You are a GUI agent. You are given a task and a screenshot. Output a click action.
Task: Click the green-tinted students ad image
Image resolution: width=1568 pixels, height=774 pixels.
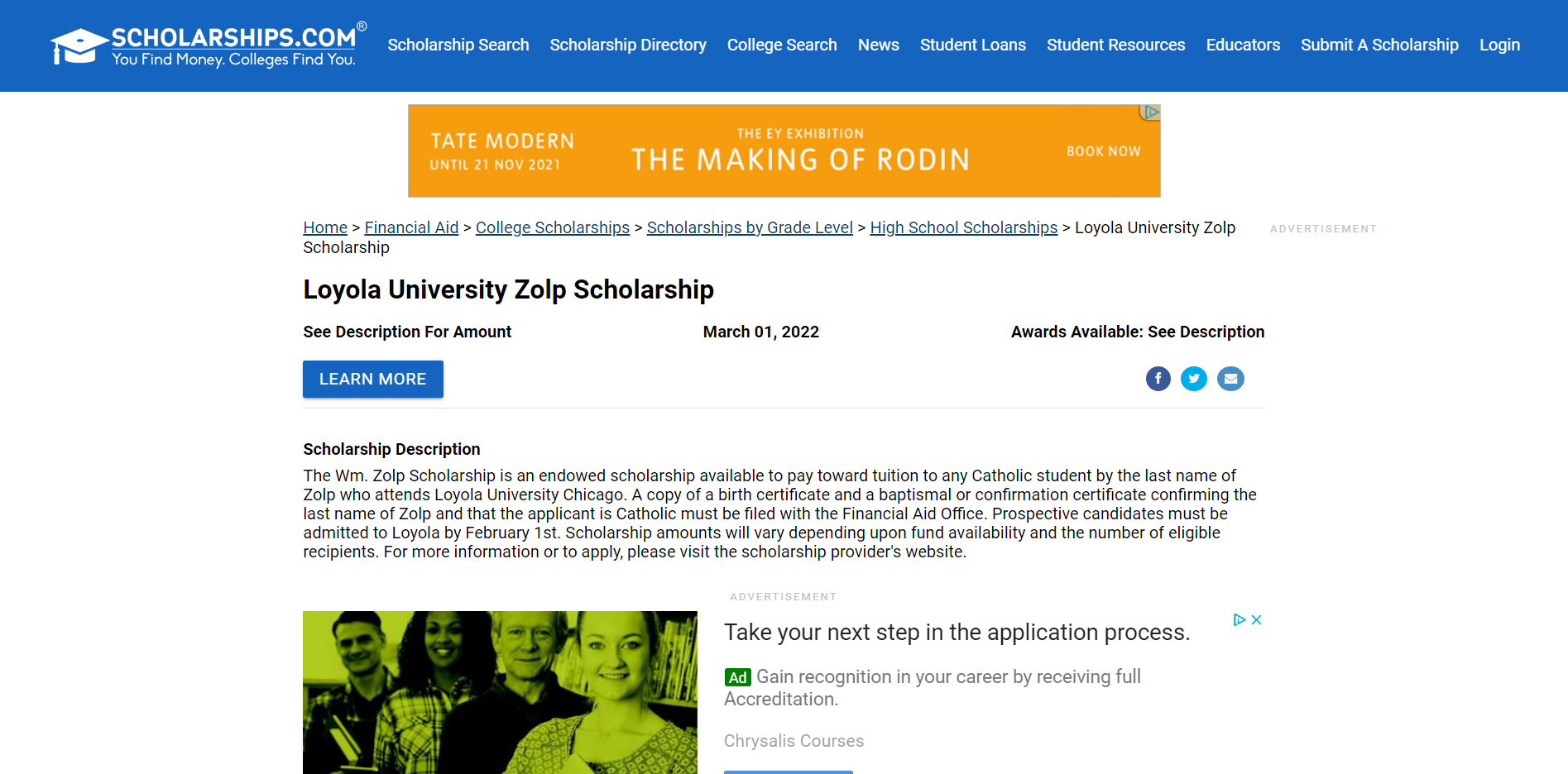tap(500, 693)
